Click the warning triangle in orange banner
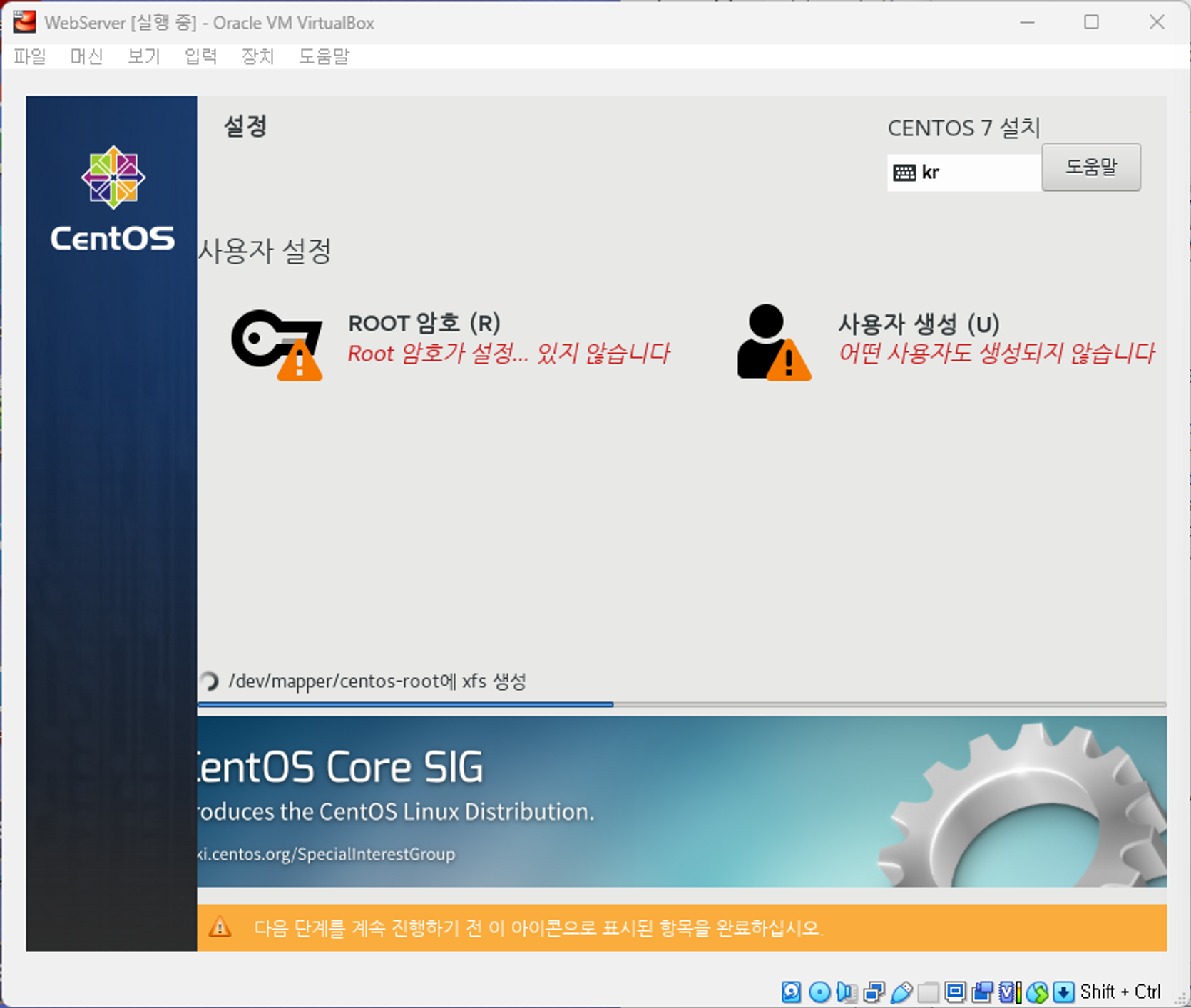 220,927
